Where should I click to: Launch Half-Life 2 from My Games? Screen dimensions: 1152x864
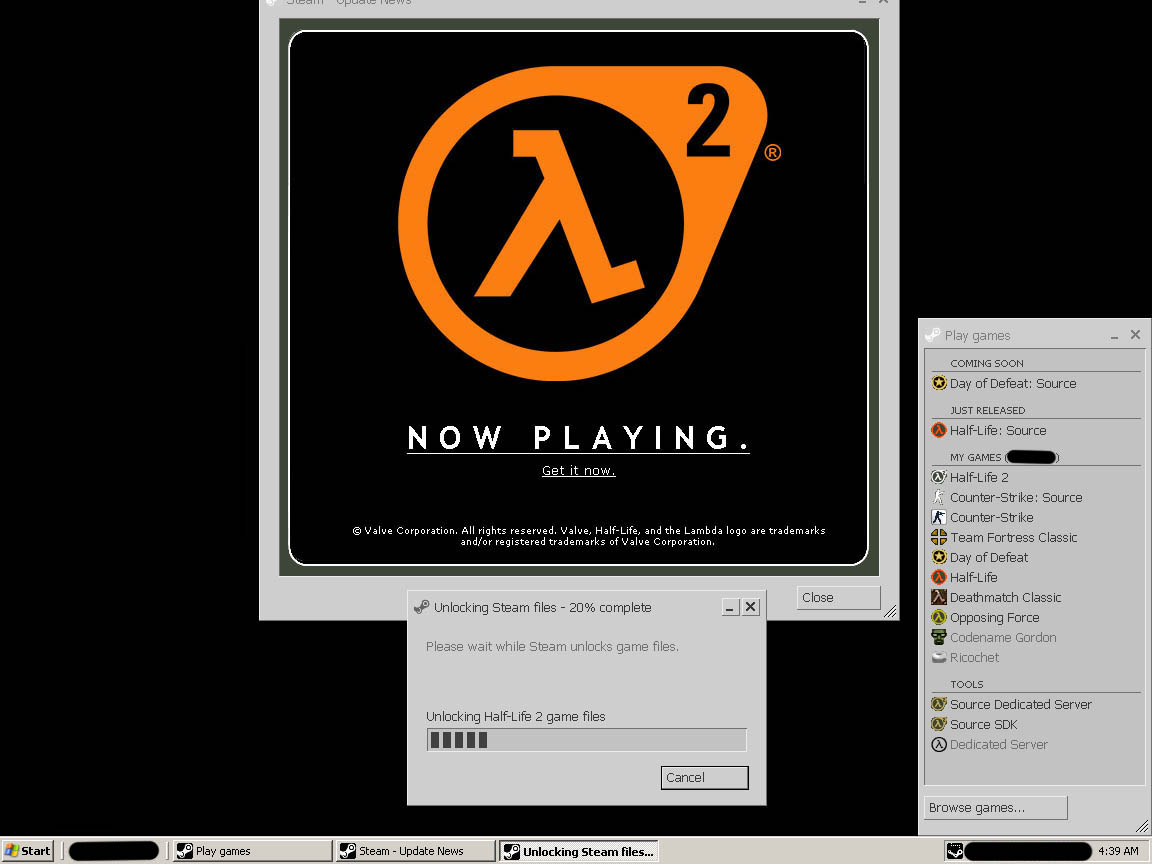979,477
